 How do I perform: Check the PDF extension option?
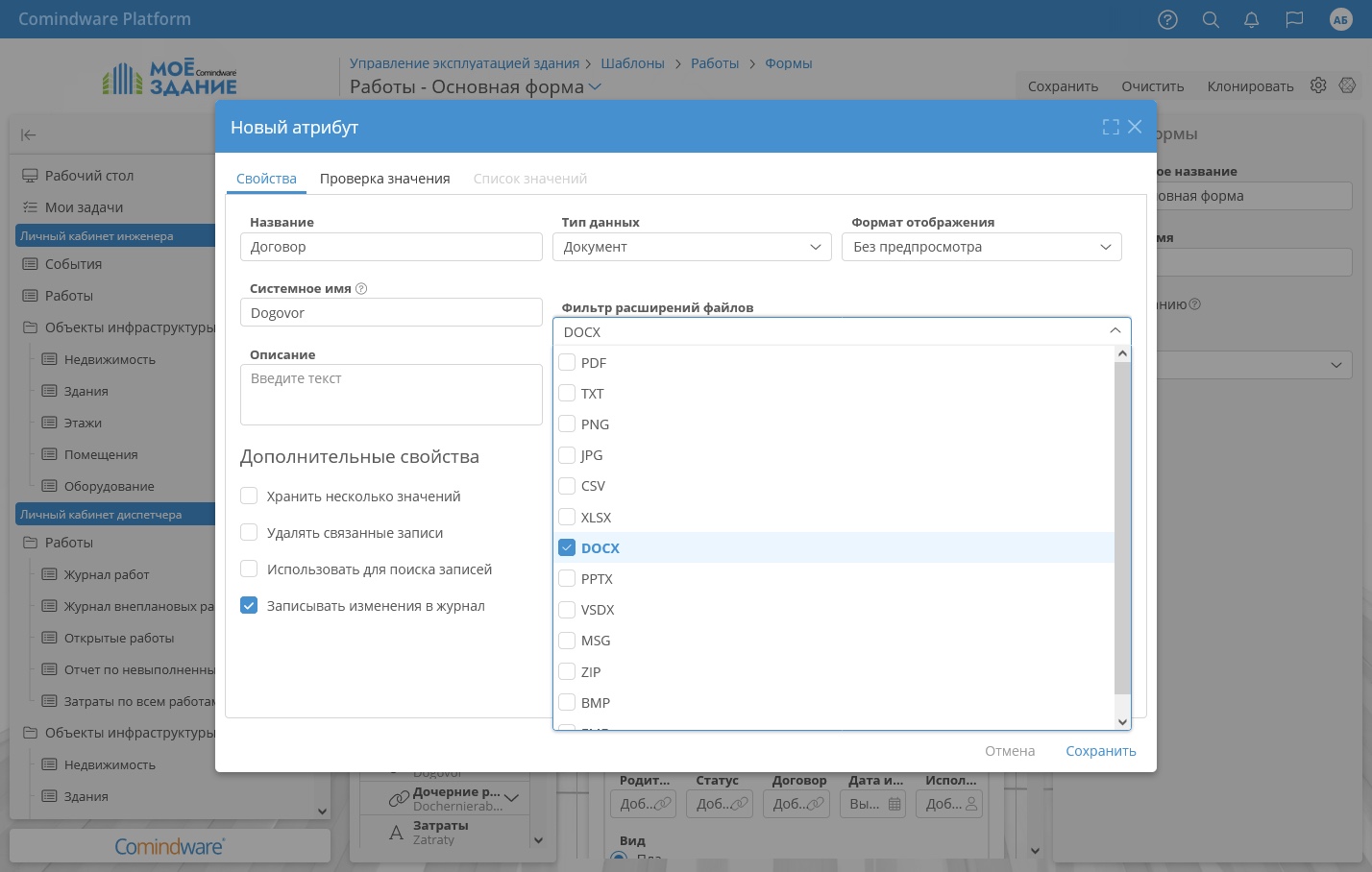[567, 362]
